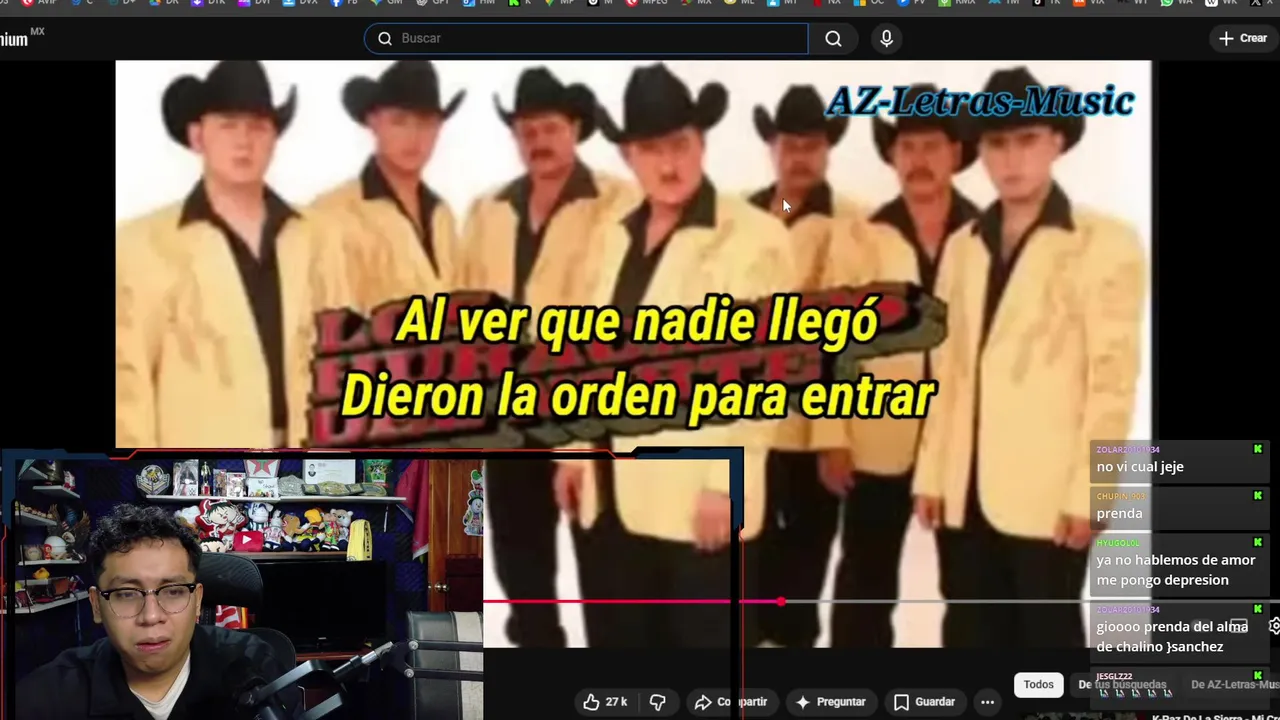The width and height of the screenshot is (1280, 720).
Task: Activate voice search microphone
Action: point(886,38)
